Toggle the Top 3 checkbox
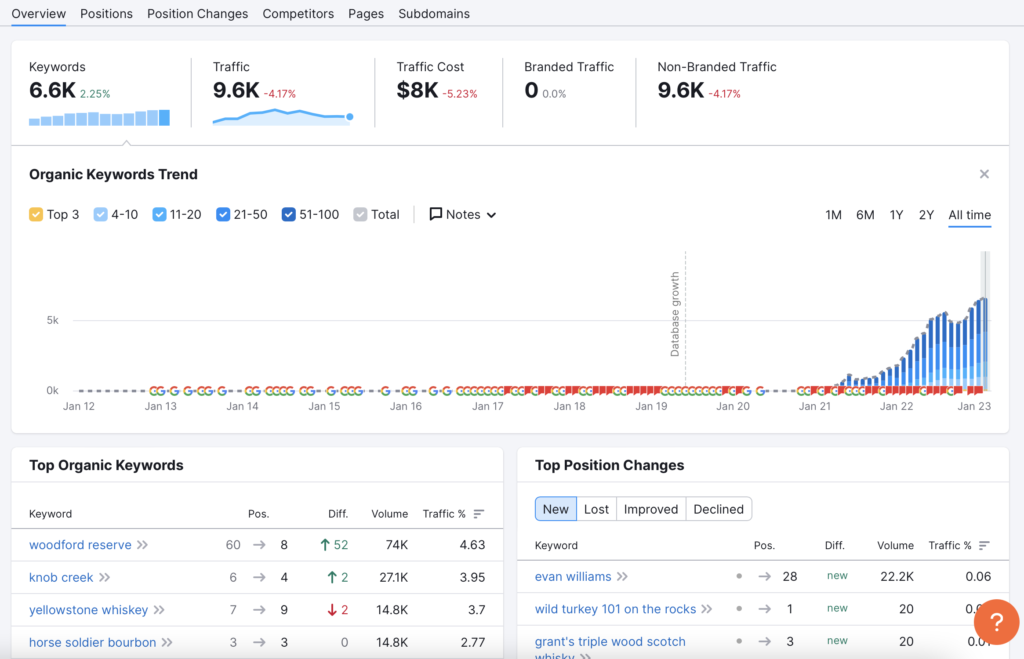The height and width of the screenshot is (659, 1024). click(x=36, y=214)
